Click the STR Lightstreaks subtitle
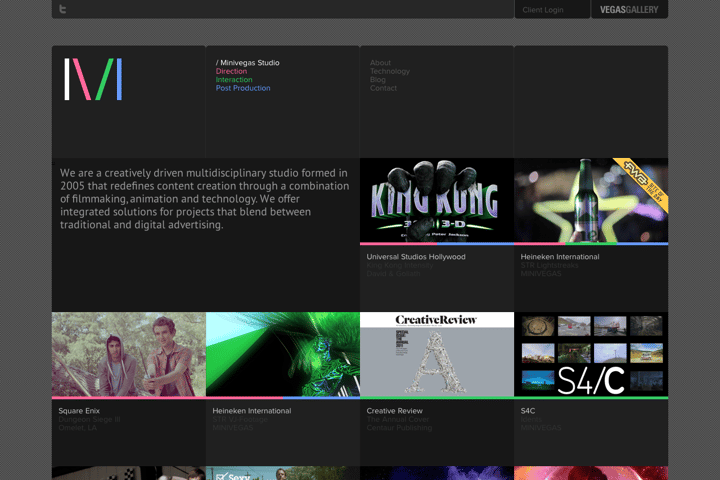Viewport: 720px width, 480px height. click(x=549, y=265)
